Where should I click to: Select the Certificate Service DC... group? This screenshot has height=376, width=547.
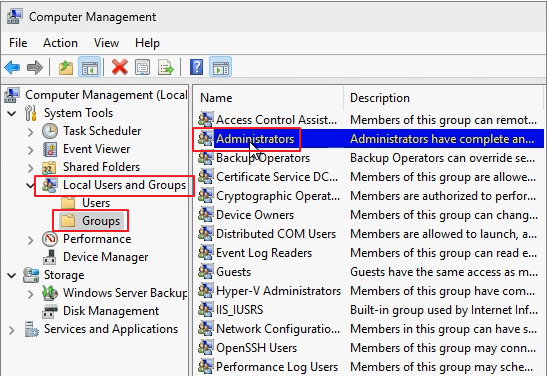277,176
